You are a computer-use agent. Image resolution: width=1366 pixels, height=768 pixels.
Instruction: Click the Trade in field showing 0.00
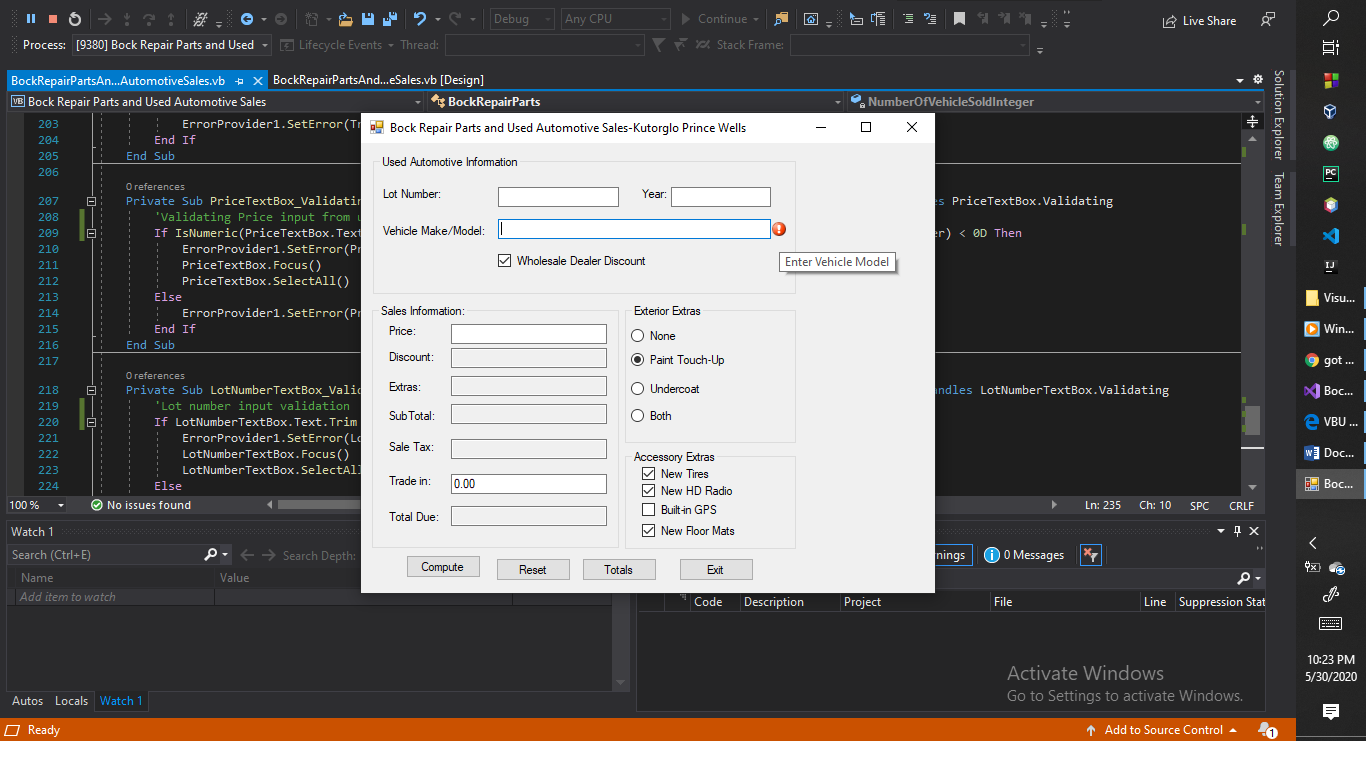[x=529, y=484]
